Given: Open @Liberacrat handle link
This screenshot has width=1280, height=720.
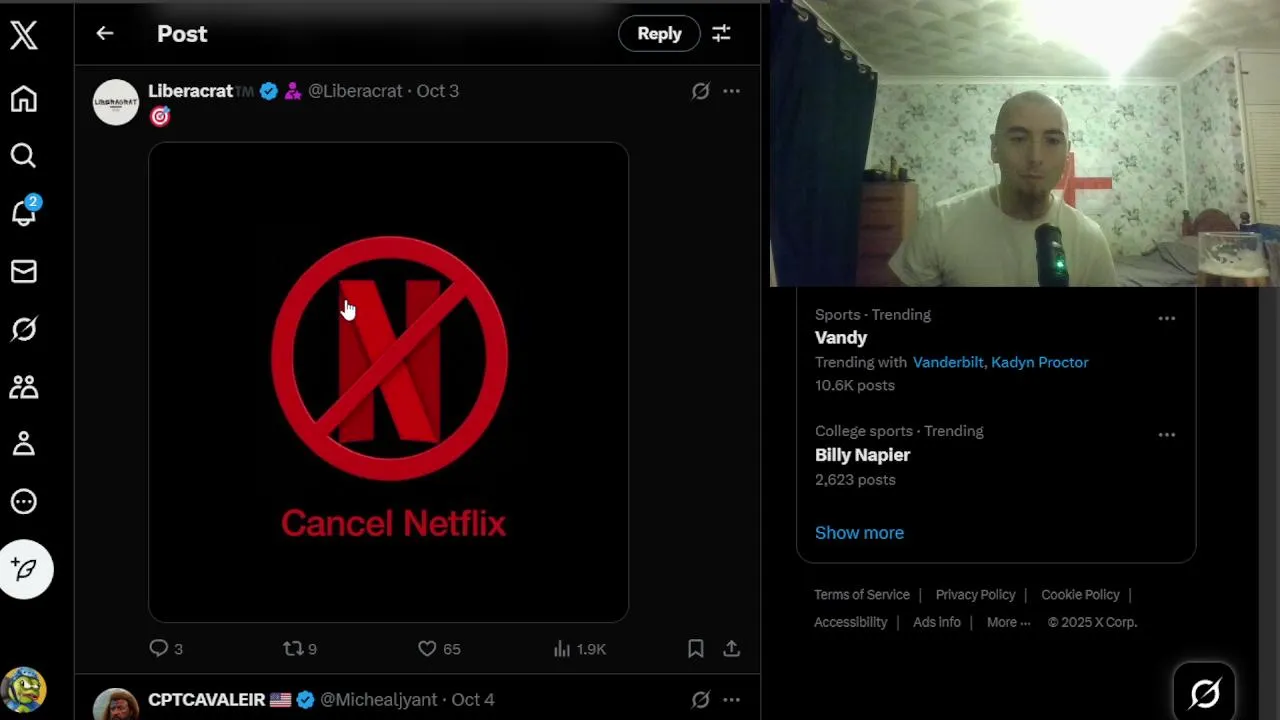Looking at the screenshot, I should tap(354, 91).
